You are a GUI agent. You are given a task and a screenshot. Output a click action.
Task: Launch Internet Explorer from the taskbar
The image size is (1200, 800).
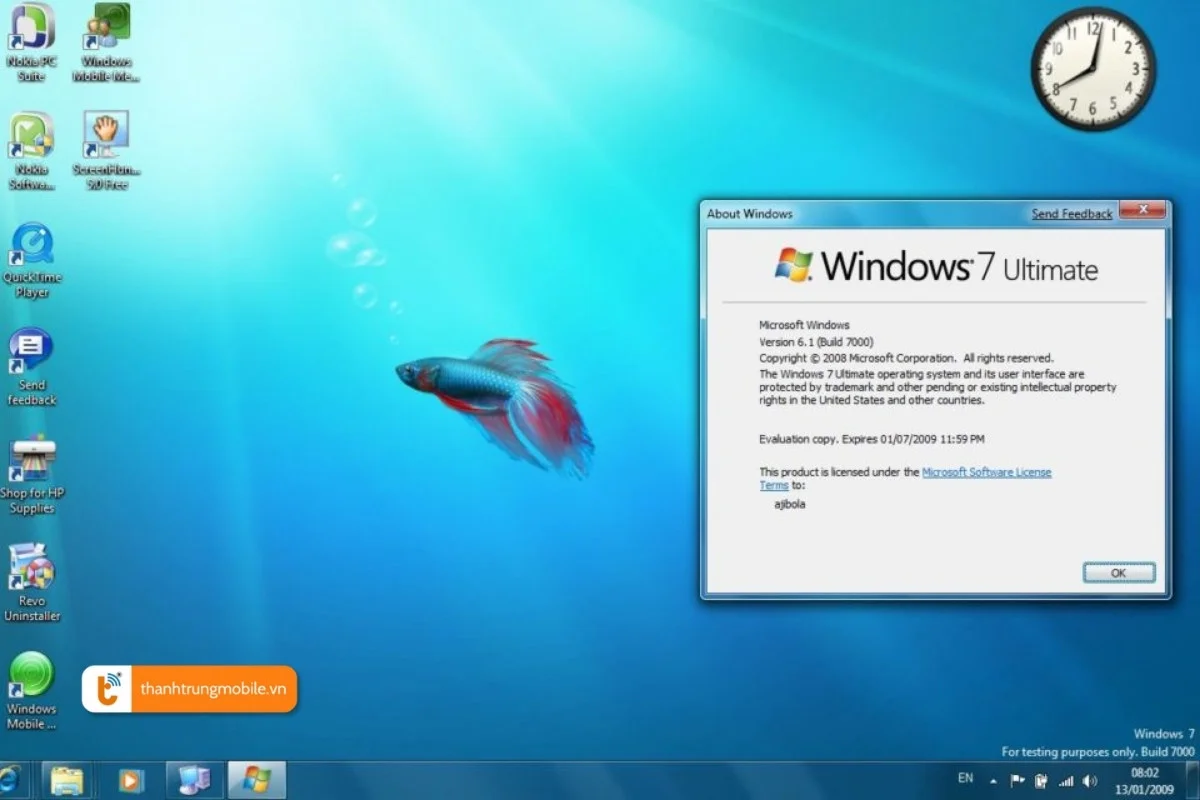pos(13,779)
